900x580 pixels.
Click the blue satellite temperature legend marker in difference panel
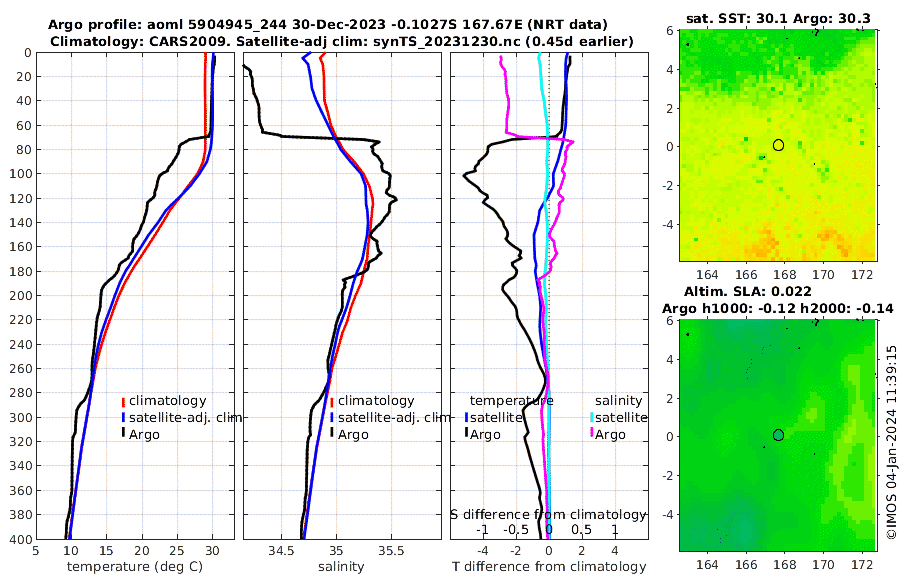point(467,417)
